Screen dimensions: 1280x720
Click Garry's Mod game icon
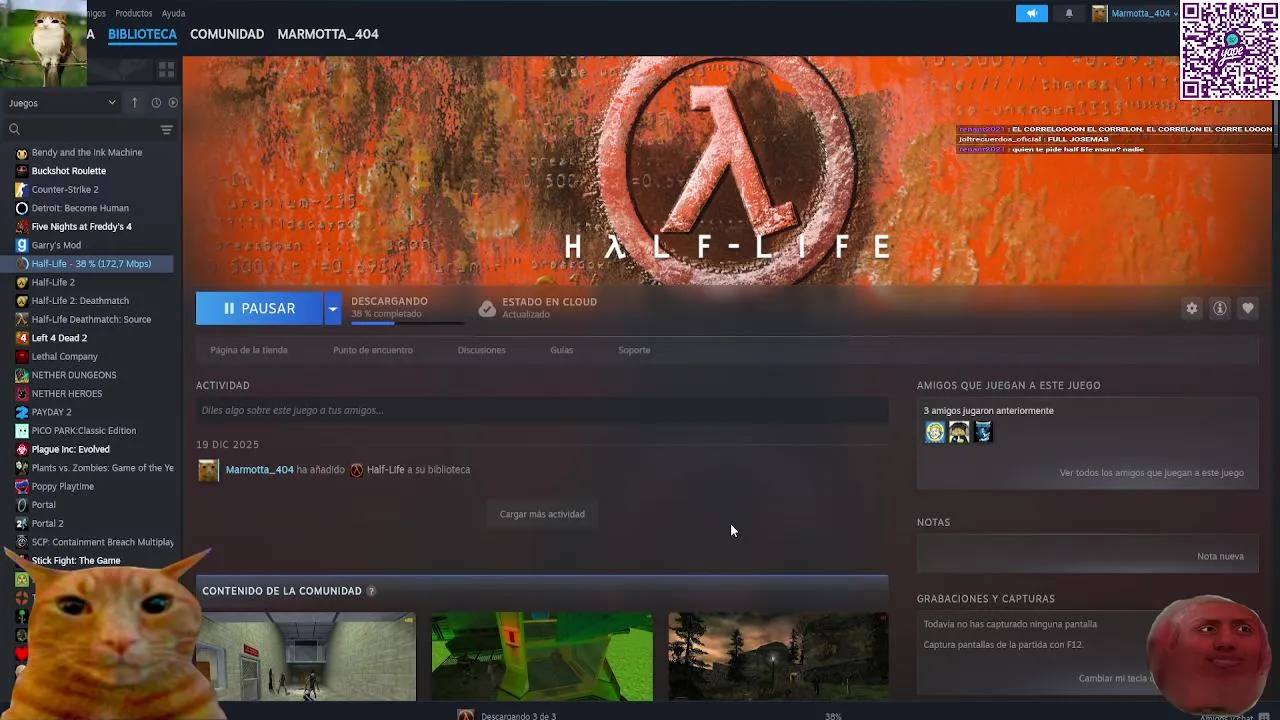[x=22, y=245]
